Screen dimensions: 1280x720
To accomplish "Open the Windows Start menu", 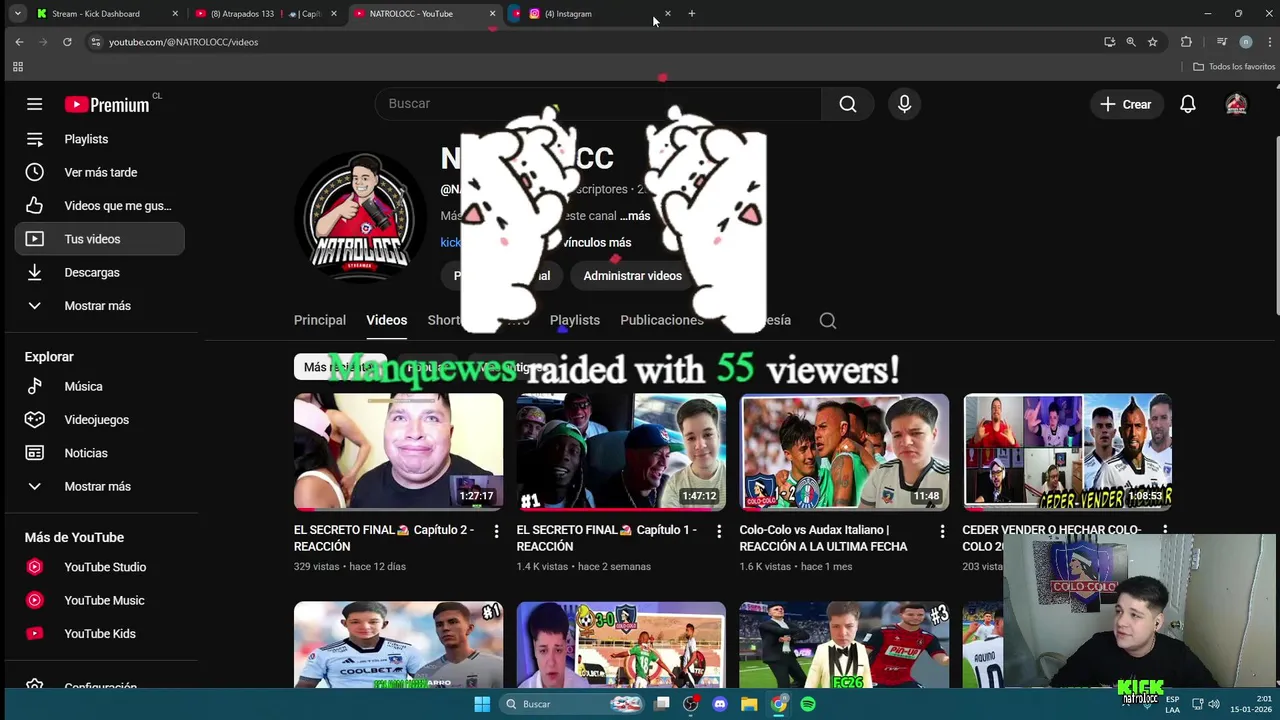I will [482, 704].
